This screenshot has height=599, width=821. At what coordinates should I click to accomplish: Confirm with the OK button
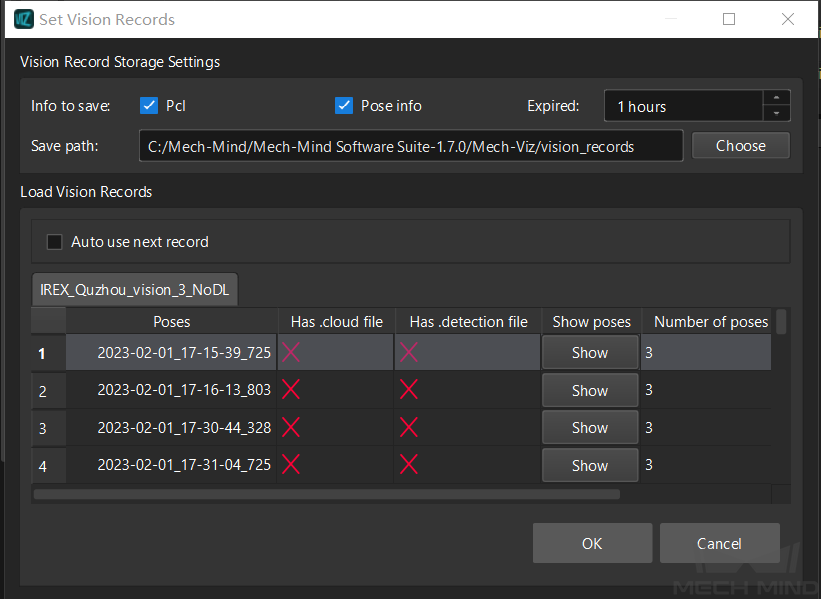click(x=592, y=543)
